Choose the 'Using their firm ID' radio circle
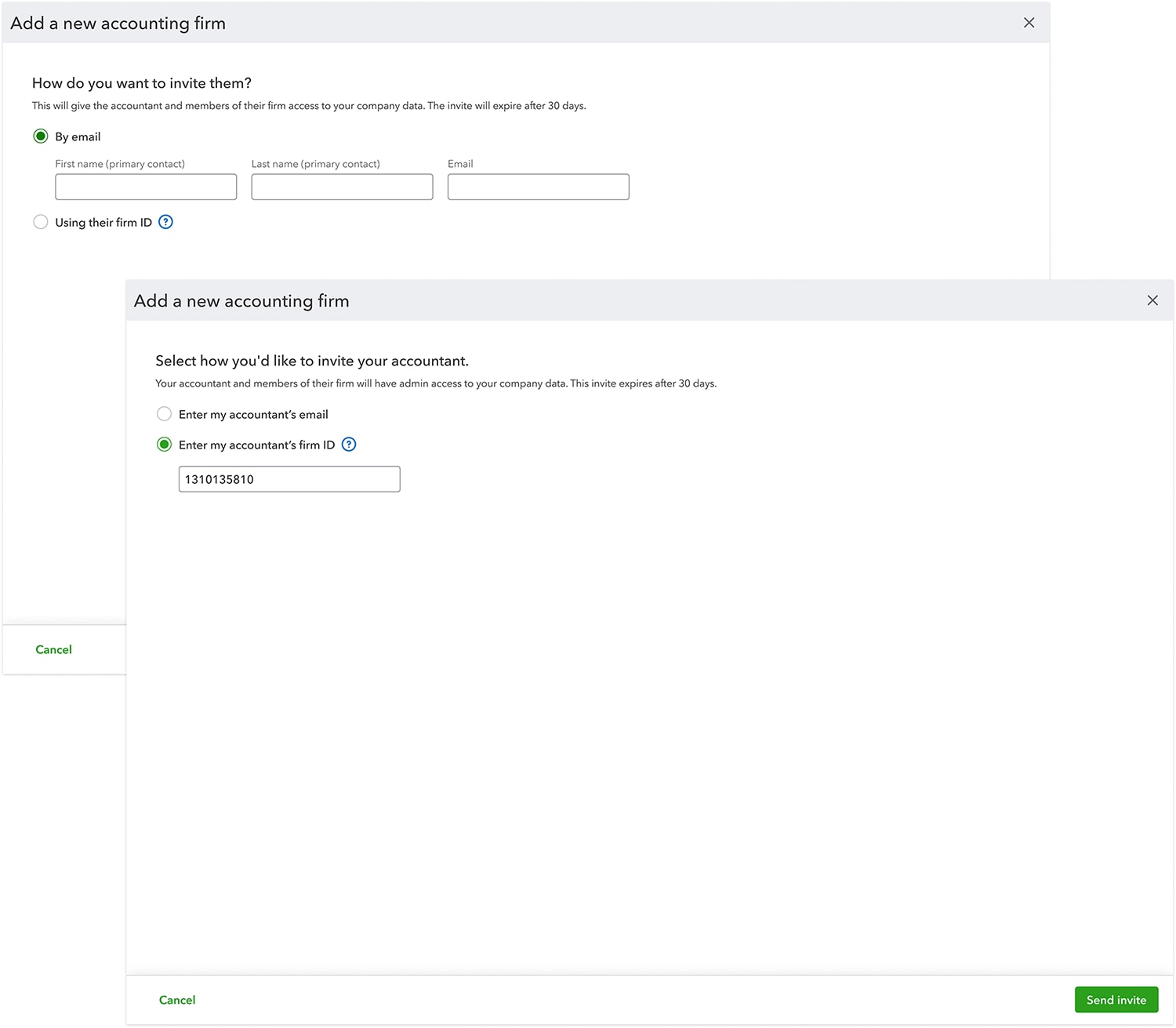1176x1028 pixels. pos(41,222)
